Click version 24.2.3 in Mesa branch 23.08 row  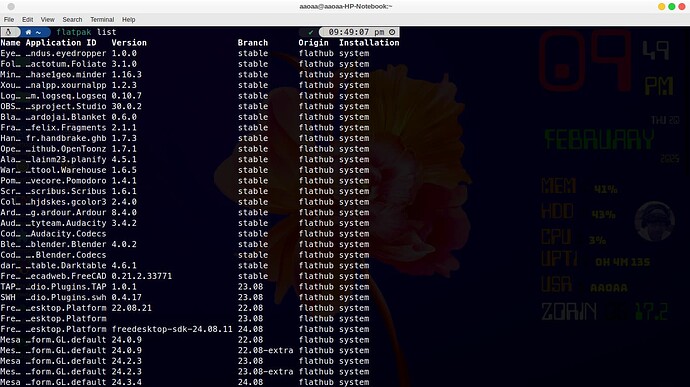tap(127, 361)
